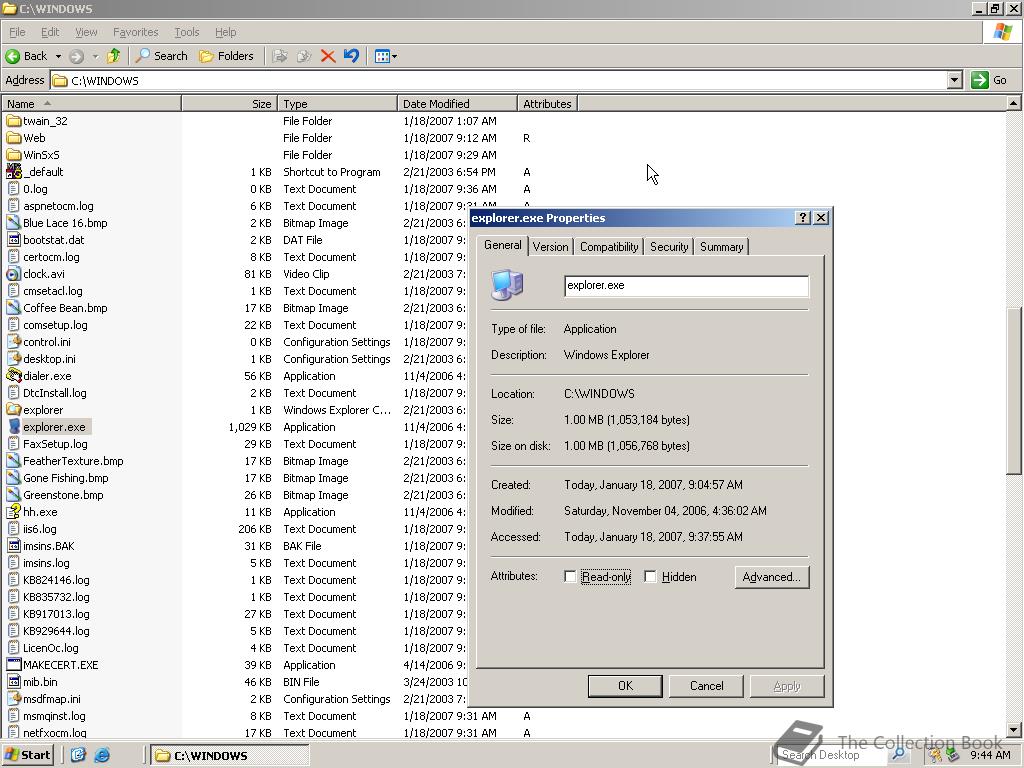The height and width of the screenshot is (768, 1024).
Task: Switch to the Compatibility tab
Action: [x=609, y=247]
